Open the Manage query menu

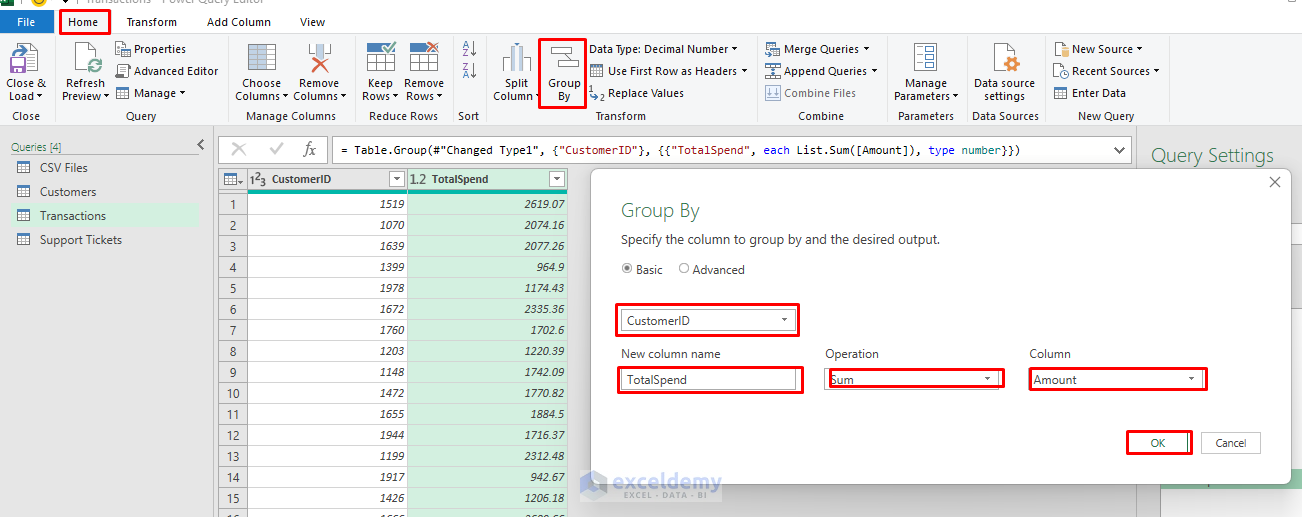(x=151, y=93)
